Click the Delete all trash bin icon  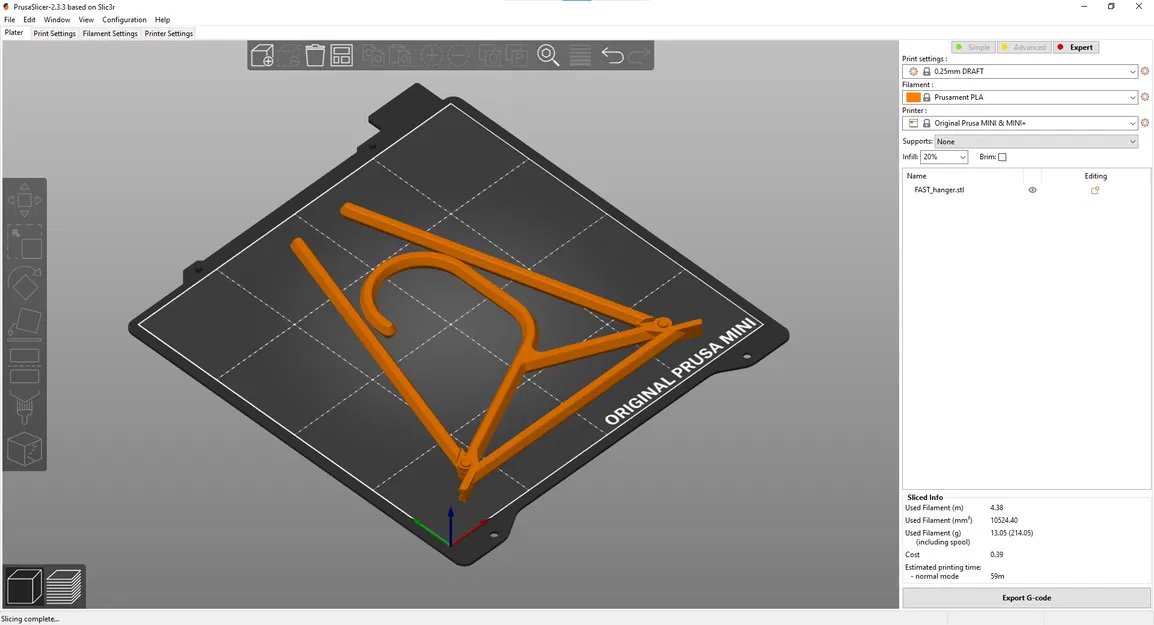(x=315, y=55)
